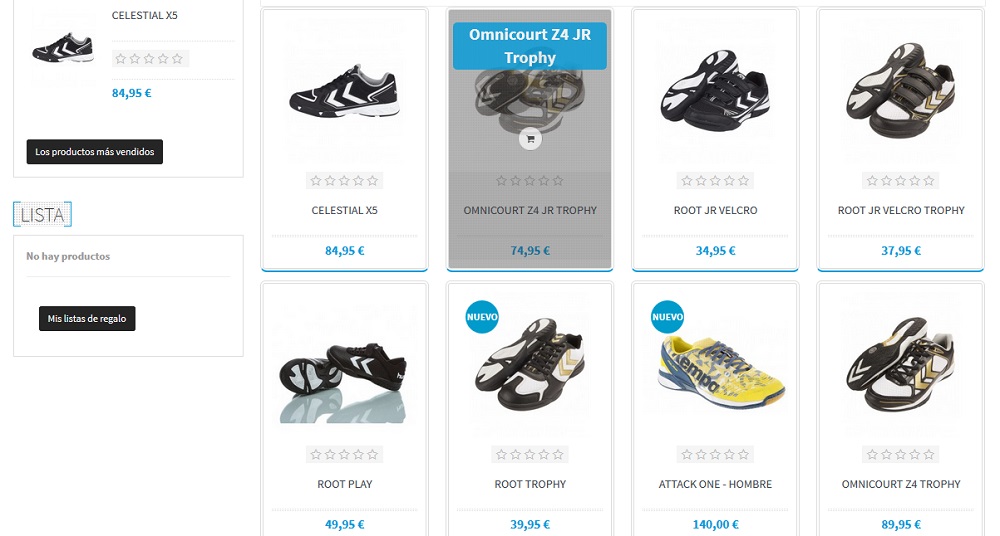The image size is (1000, 536).
Task: Click the ROOT PLAY product title
Action: pos(344,484)
